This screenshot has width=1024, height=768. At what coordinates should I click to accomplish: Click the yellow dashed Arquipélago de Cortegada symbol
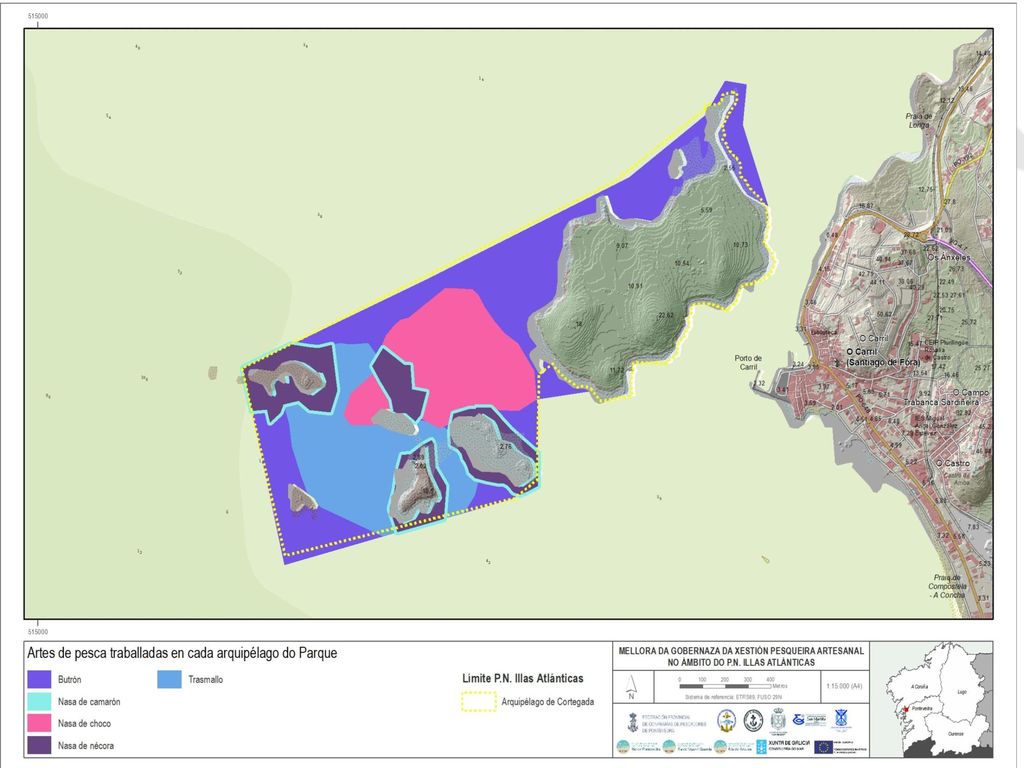coord(479,701)
